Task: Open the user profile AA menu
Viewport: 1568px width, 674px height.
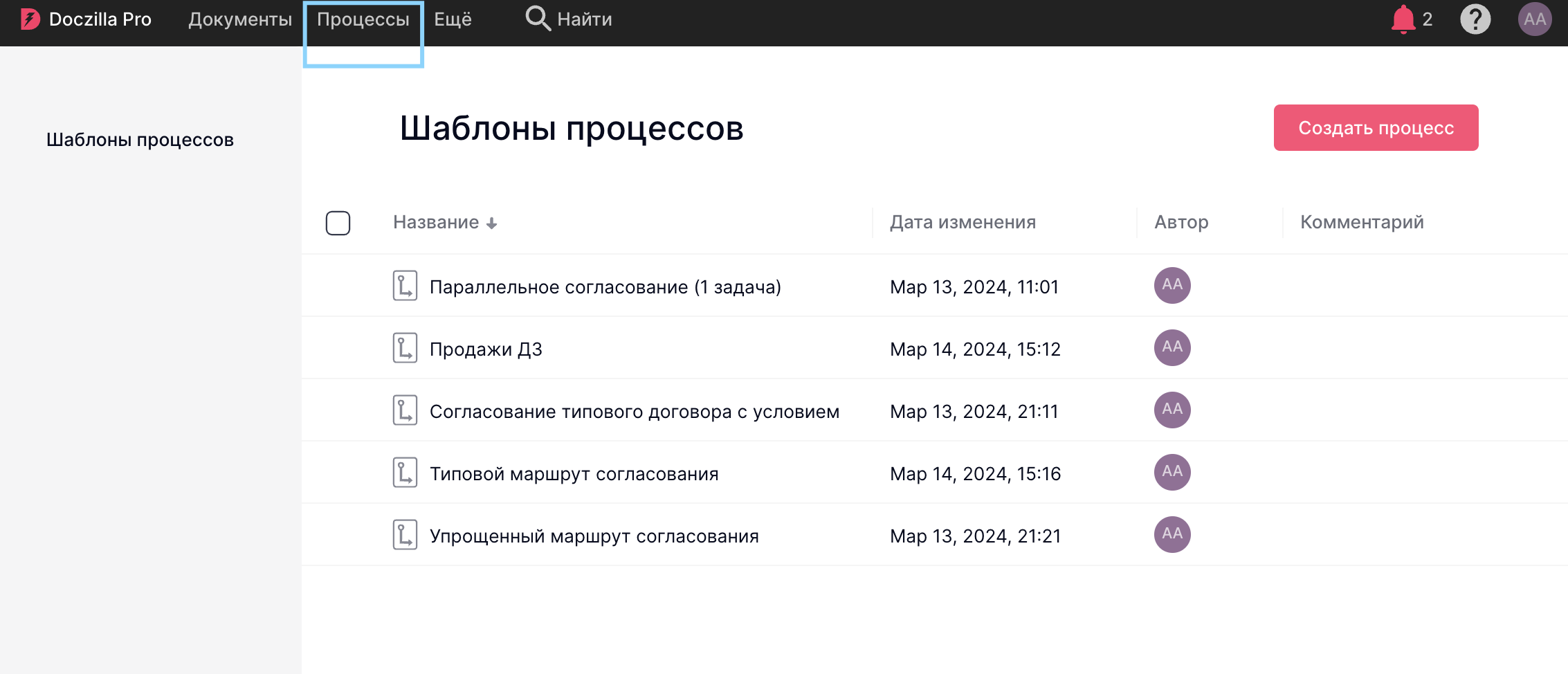Action: click(1534, 19)
